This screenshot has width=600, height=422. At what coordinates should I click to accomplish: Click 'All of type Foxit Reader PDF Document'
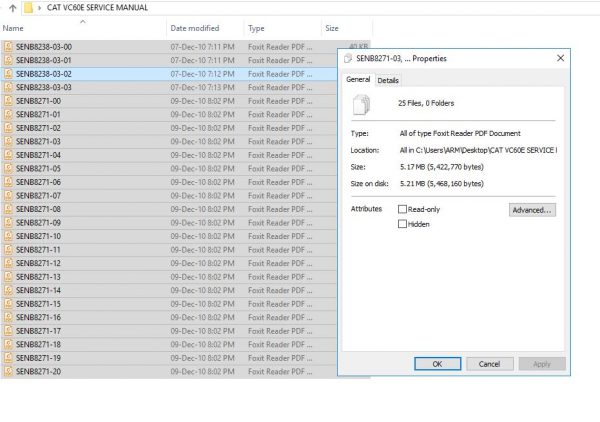point(460,134)
